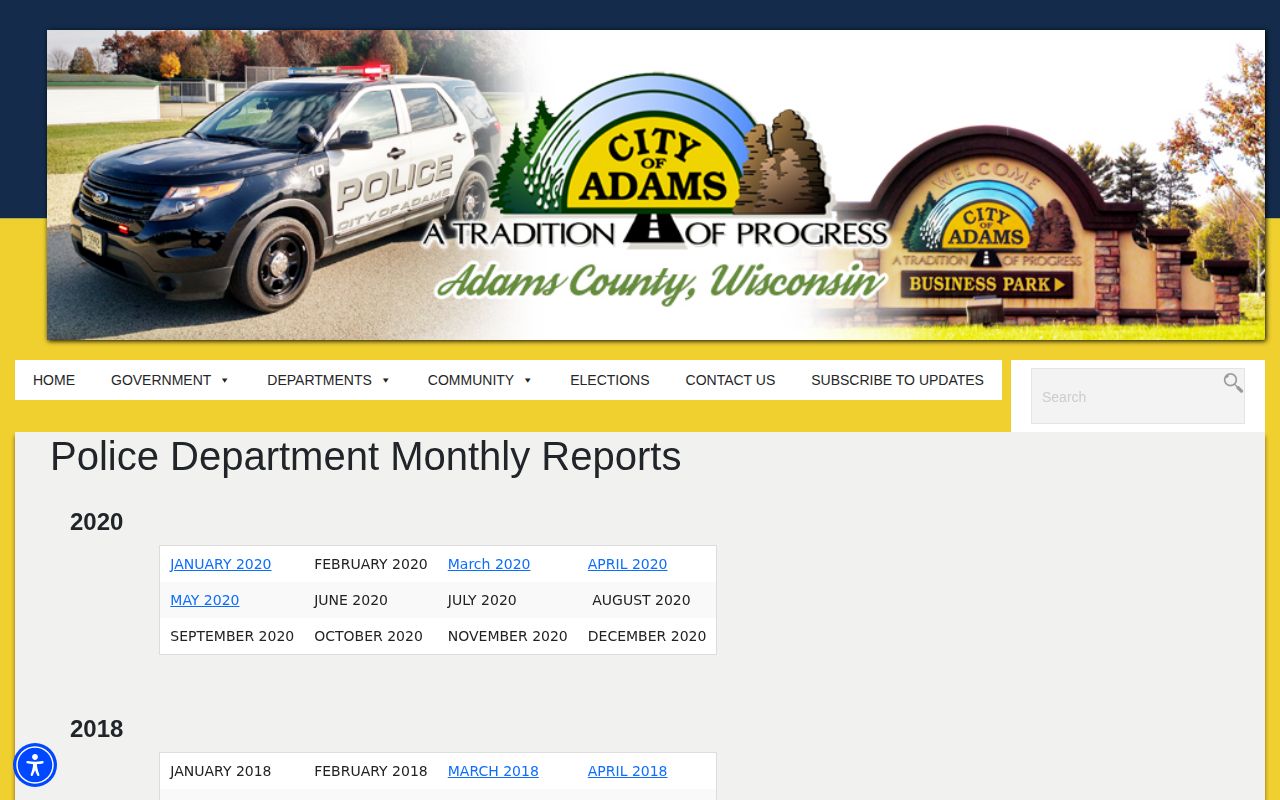Focus the Search input field
The width and height of the screenshot is (1280, 800).
1138,396
